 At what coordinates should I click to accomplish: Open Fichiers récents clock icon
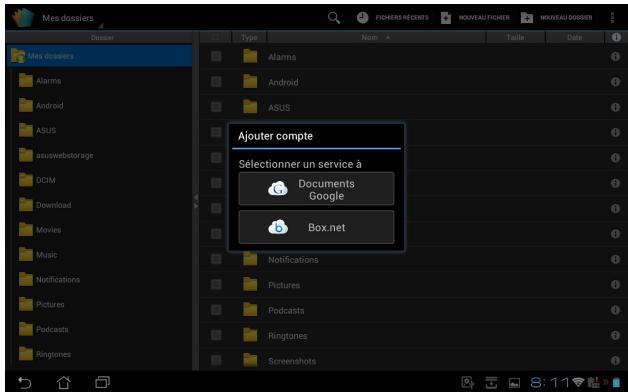coord(362,18)
